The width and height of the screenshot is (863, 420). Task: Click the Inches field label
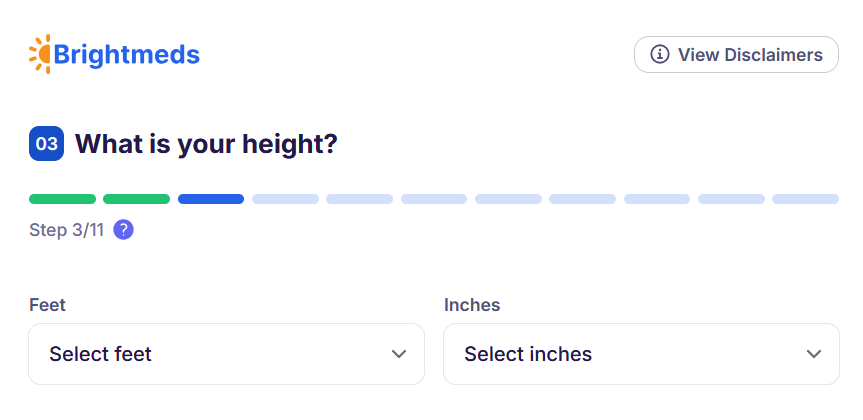(472, 304)
